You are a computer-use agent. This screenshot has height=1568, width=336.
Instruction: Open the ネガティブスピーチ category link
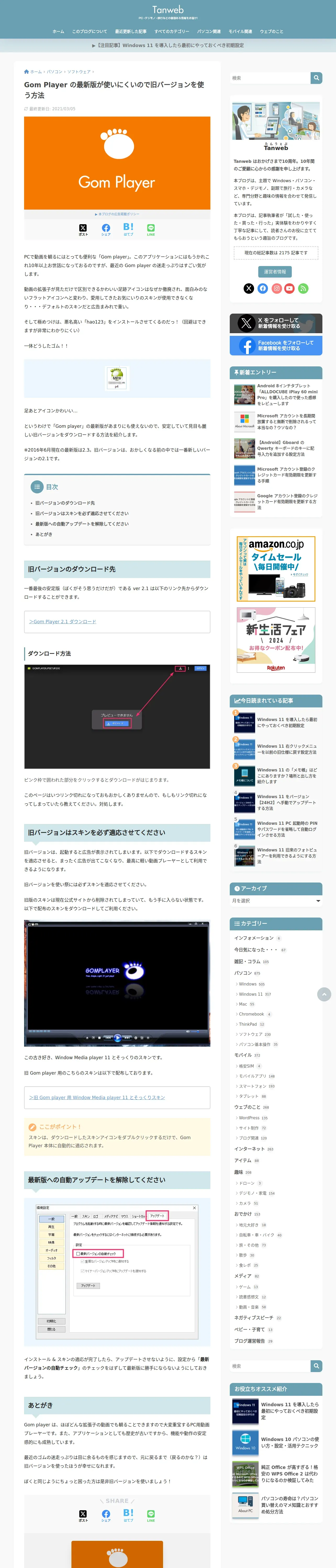[x=254, y=1318]
